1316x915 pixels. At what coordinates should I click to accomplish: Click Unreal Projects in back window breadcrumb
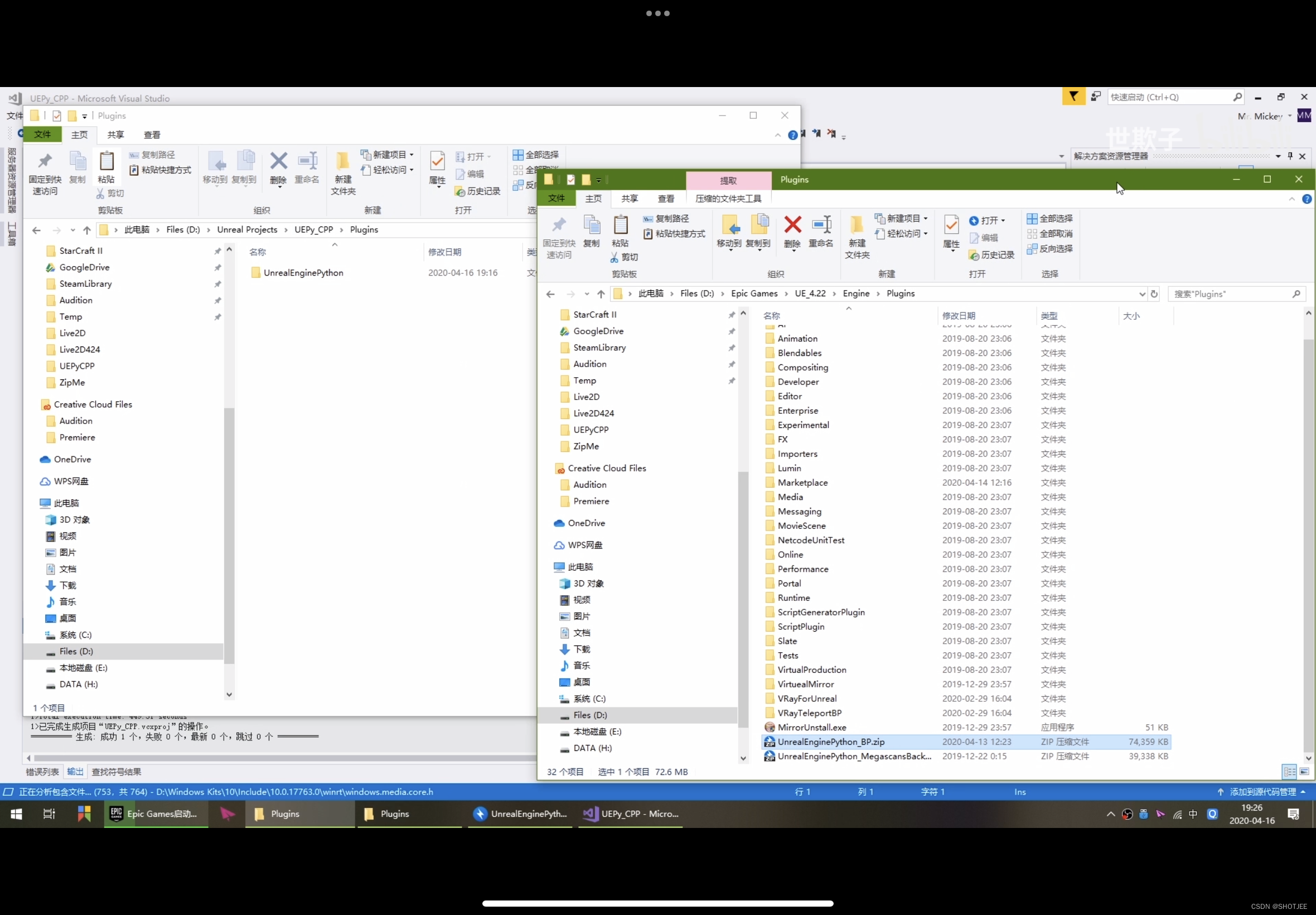[x=247, y=230]
